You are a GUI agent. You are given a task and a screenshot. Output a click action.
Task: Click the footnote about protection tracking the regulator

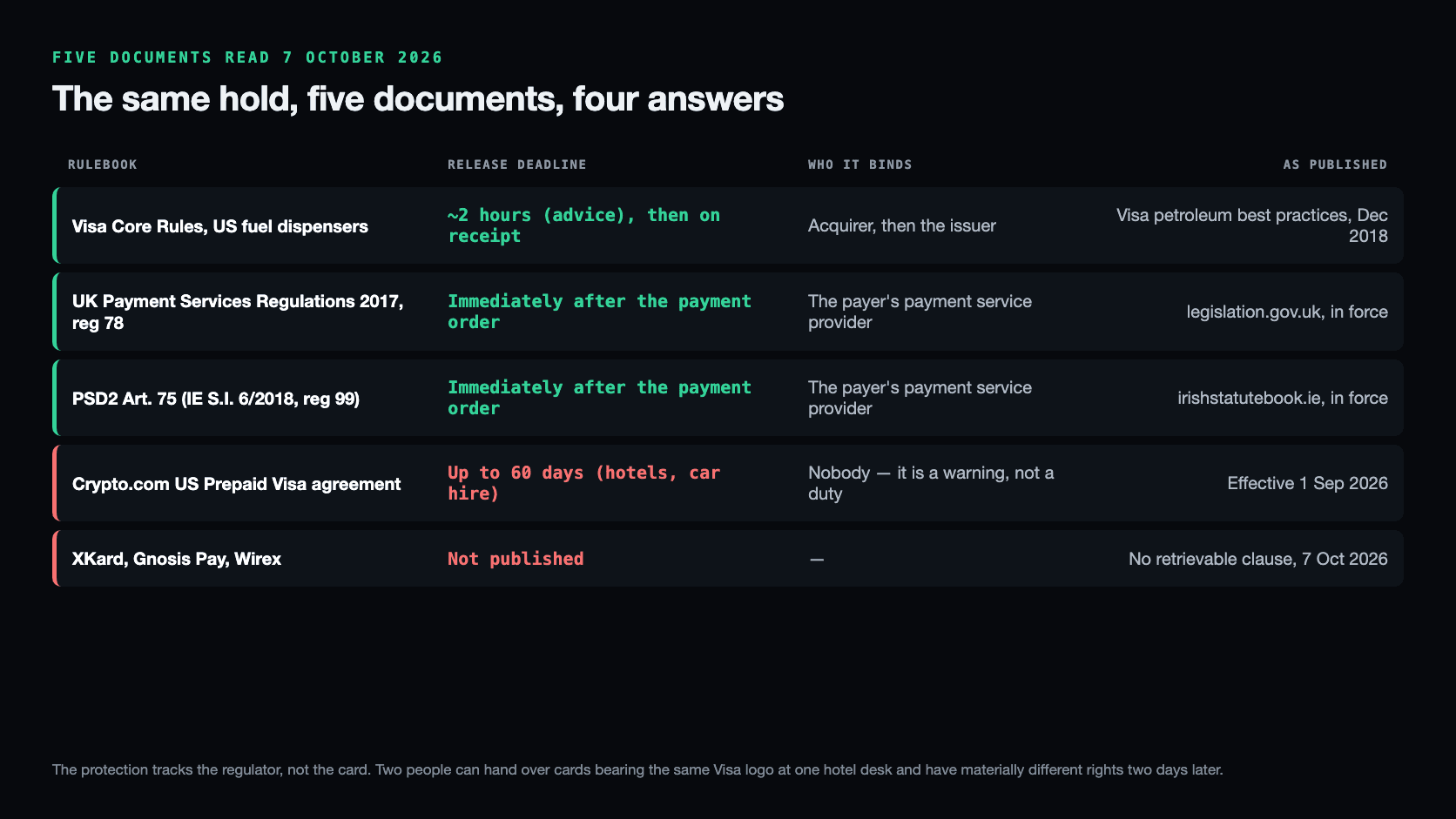point(637,769)
